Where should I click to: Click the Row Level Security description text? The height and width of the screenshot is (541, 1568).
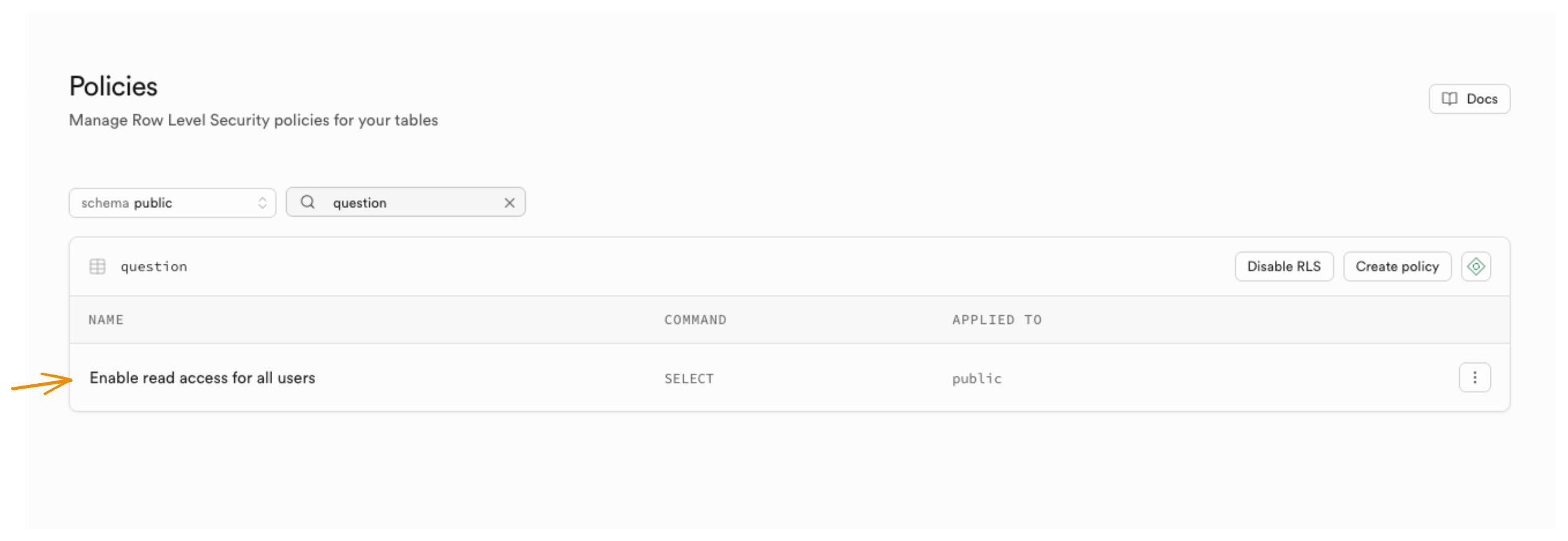coord(253,120)
